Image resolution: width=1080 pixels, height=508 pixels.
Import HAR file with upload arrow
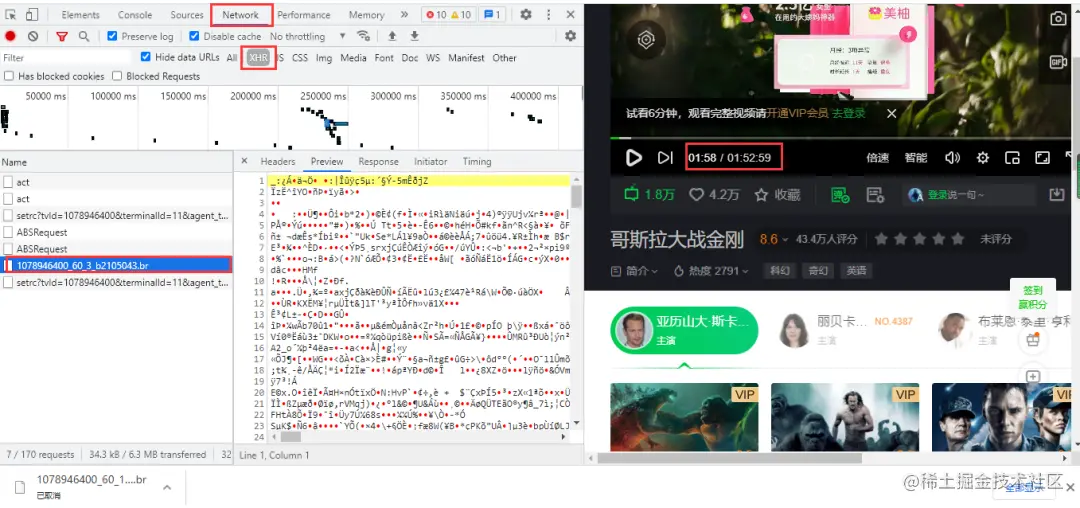pyautogui.click(x=392, y=36)
